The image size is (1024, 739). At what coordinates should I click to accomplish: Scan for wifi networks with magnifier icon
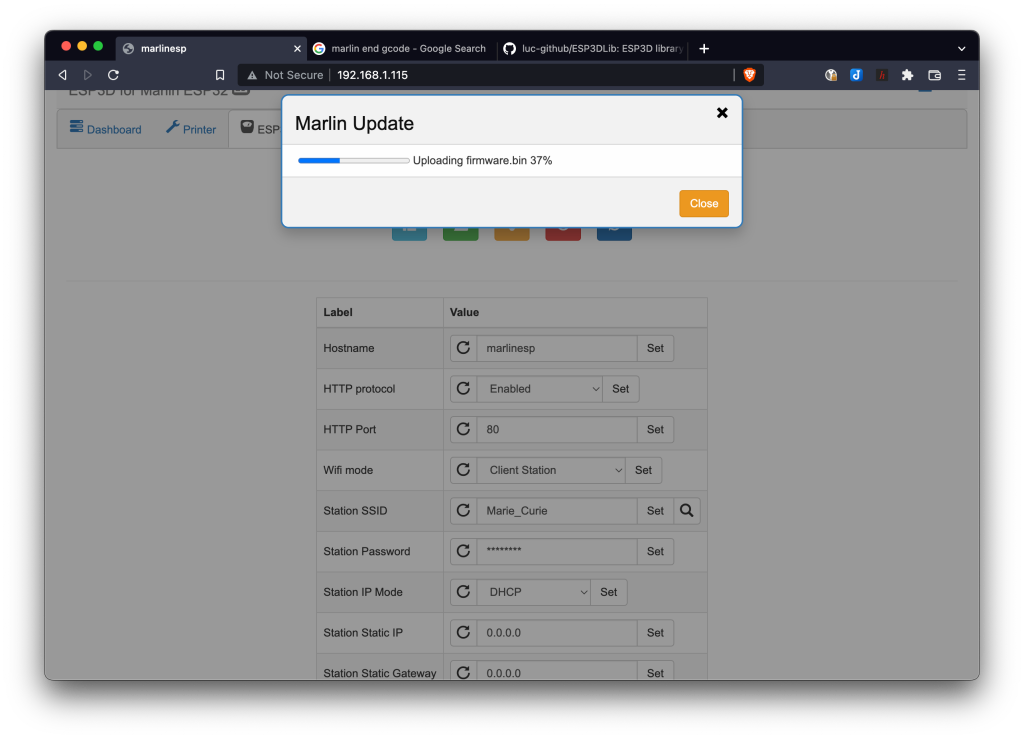pyautogui.click(x=686, y=511)
